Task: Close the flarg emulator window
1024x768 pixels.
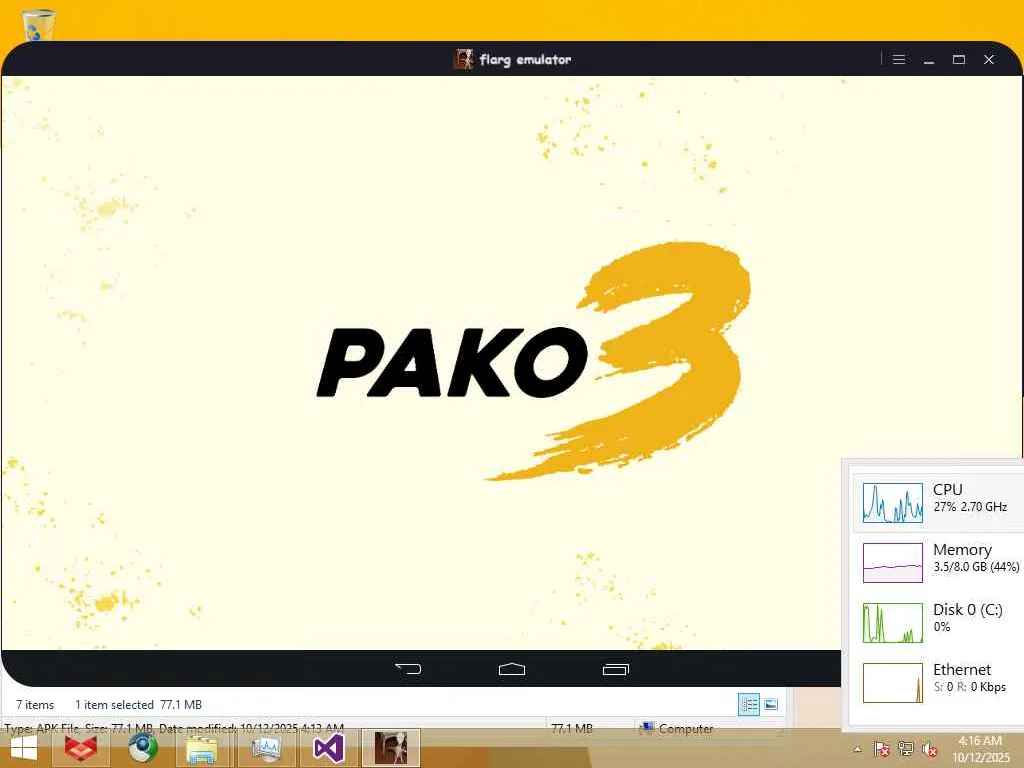Action: 989,59
